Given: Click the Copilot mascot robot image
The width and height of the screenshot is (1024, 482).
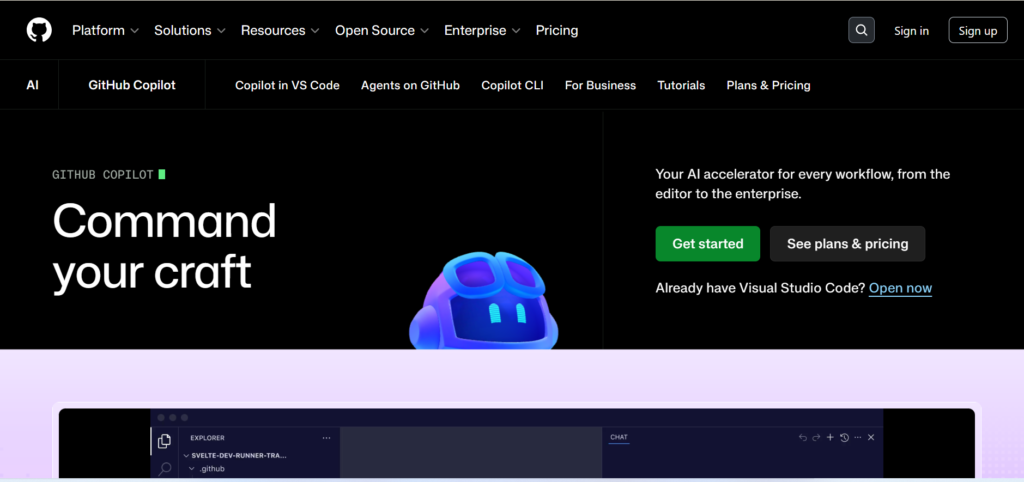Looking at the screenshot, I should (x=484, y=300).
